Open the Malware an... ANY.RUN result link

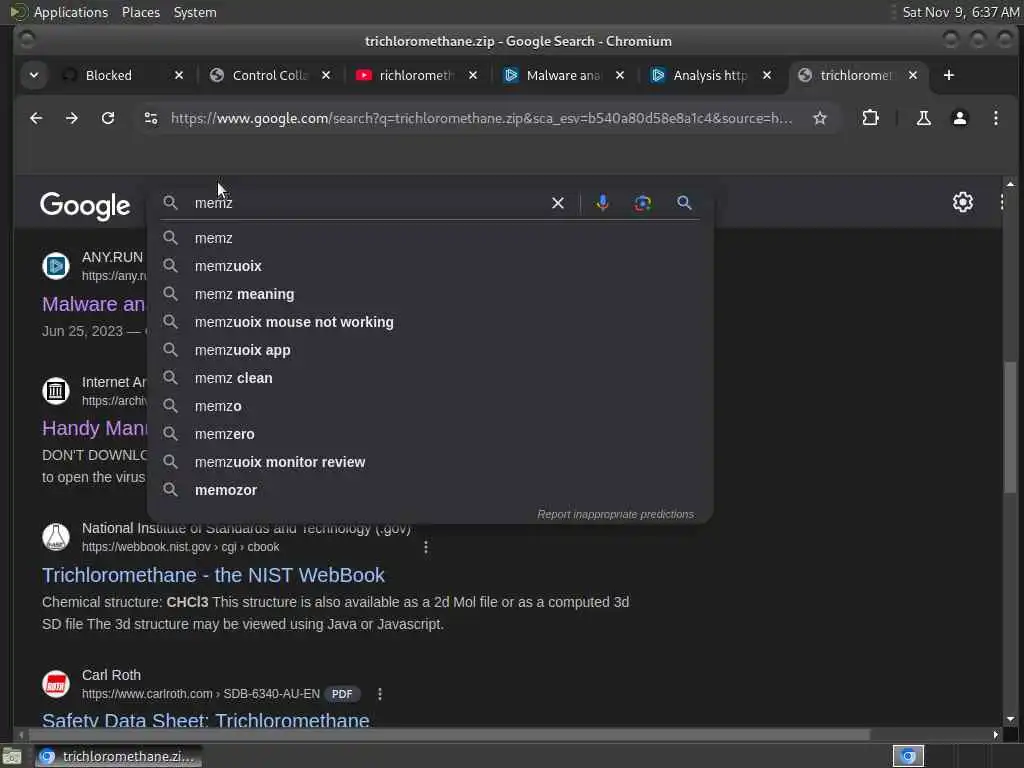tap(93, 304)
